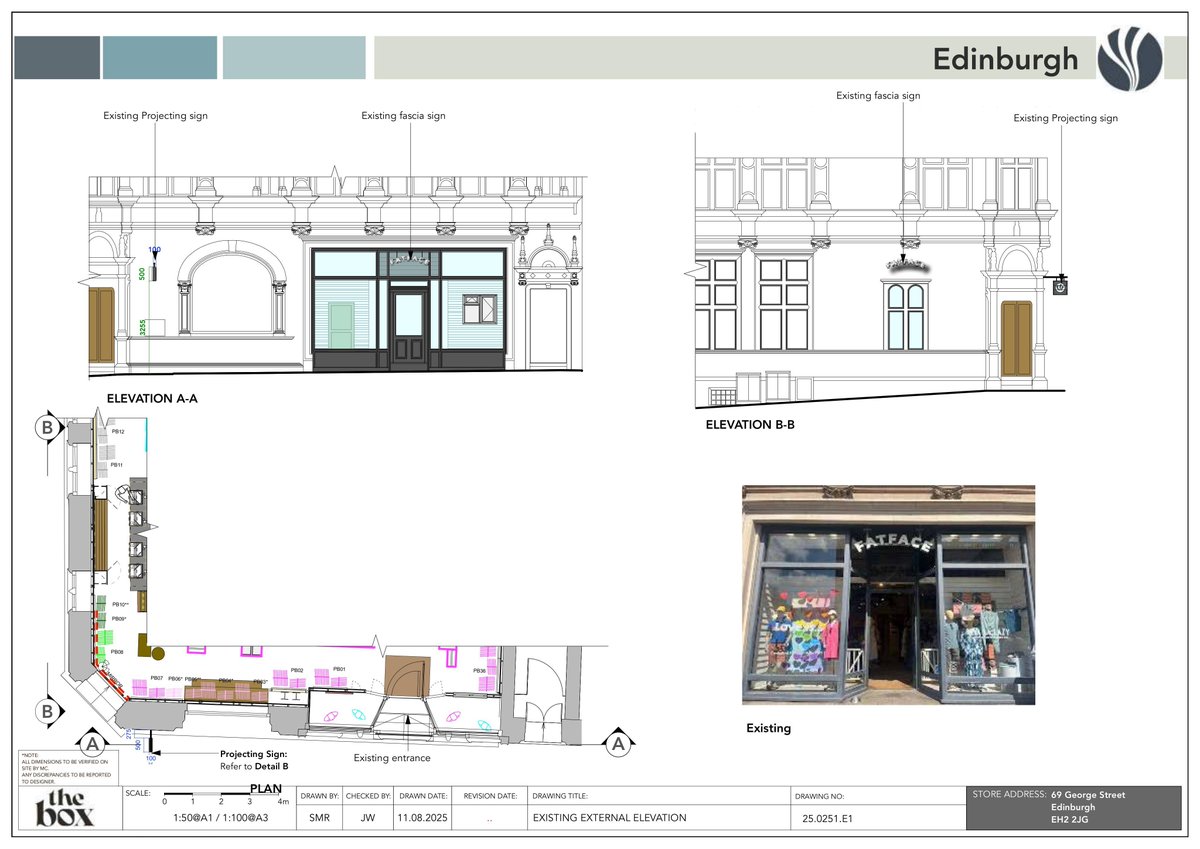
Task: Select the A section marker past the entrance
Action: pos(618,744)
